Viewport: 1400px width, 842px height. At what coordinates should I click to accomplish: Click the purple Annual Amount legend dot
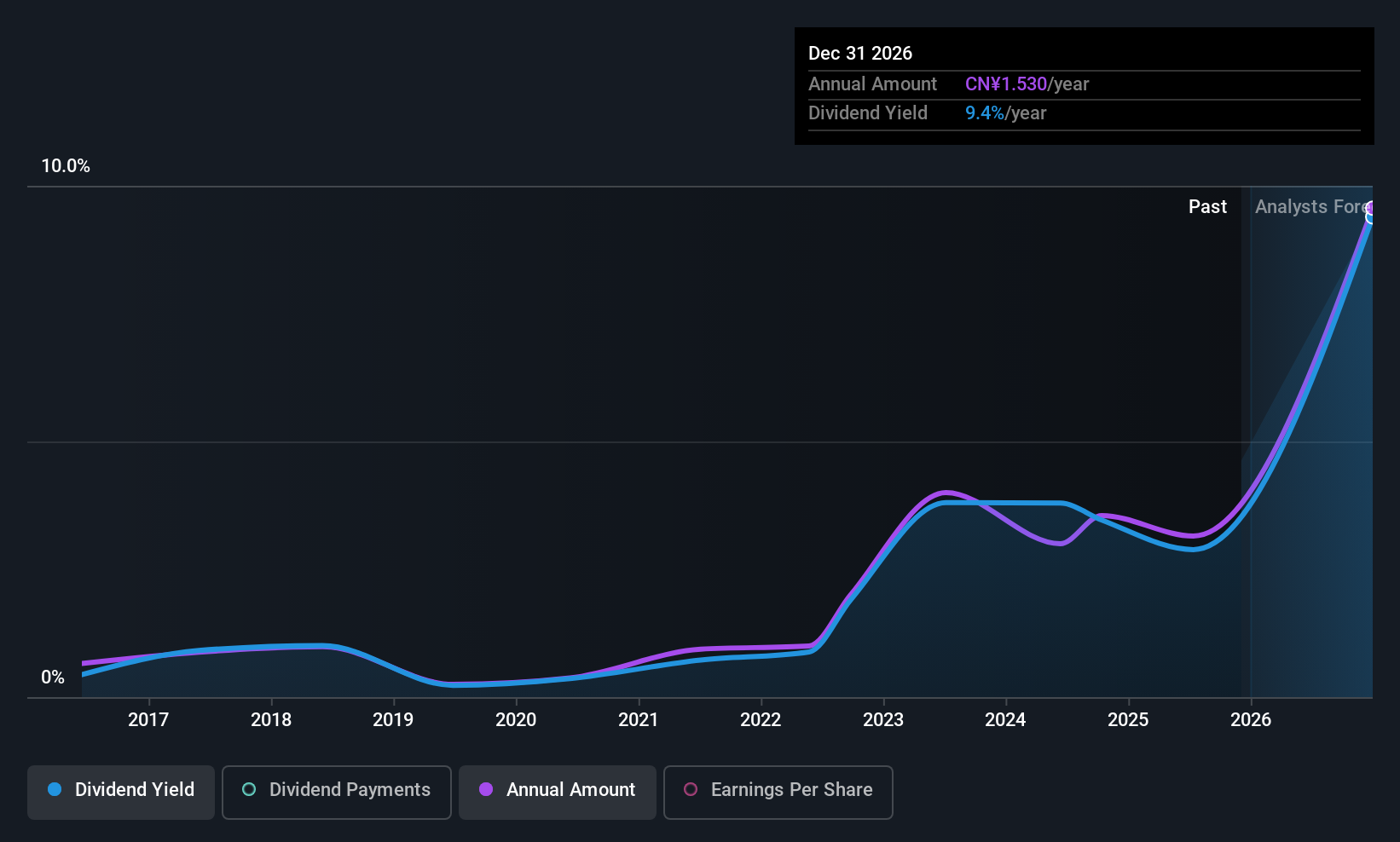click(x=486, y=790)
